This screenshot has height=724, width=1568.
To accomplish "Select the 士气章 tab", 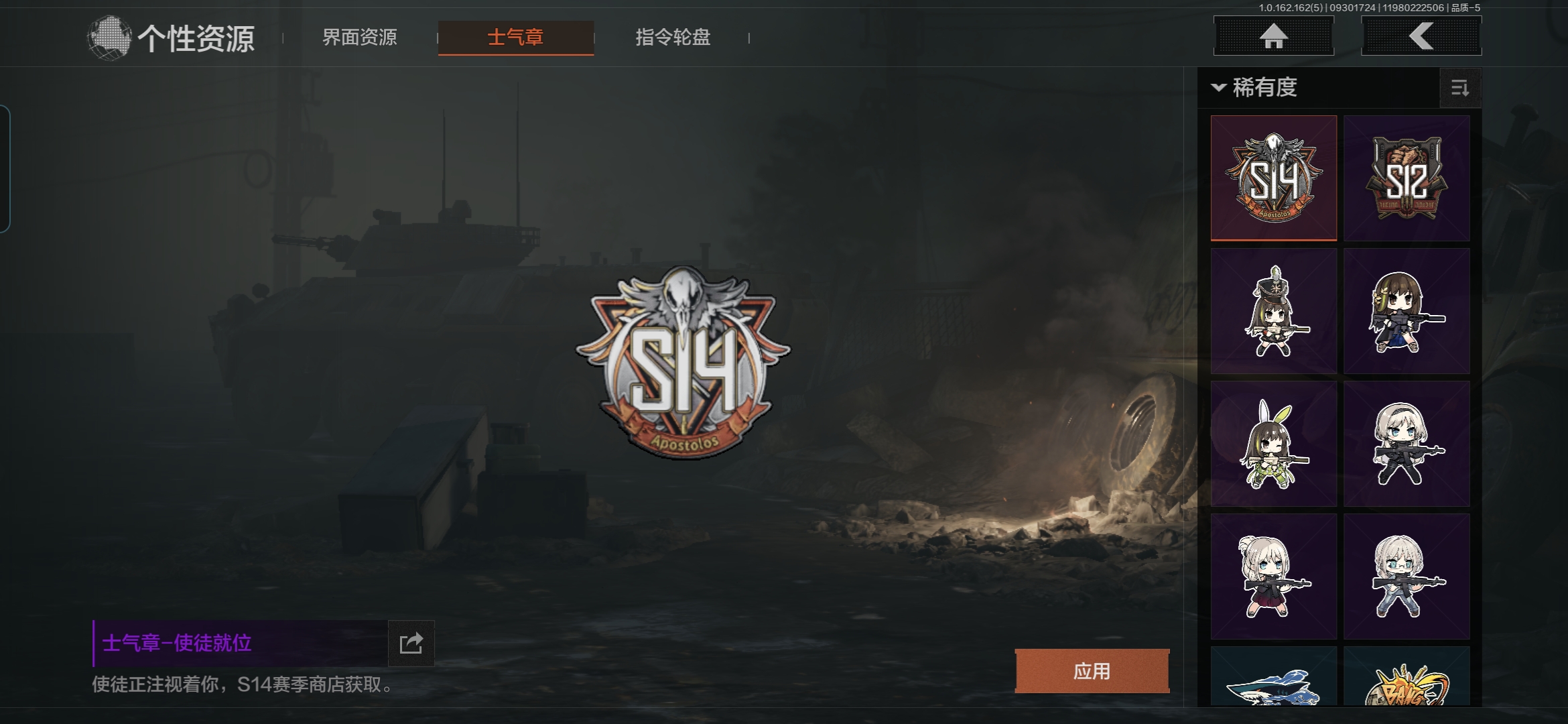I will point(516,38).
